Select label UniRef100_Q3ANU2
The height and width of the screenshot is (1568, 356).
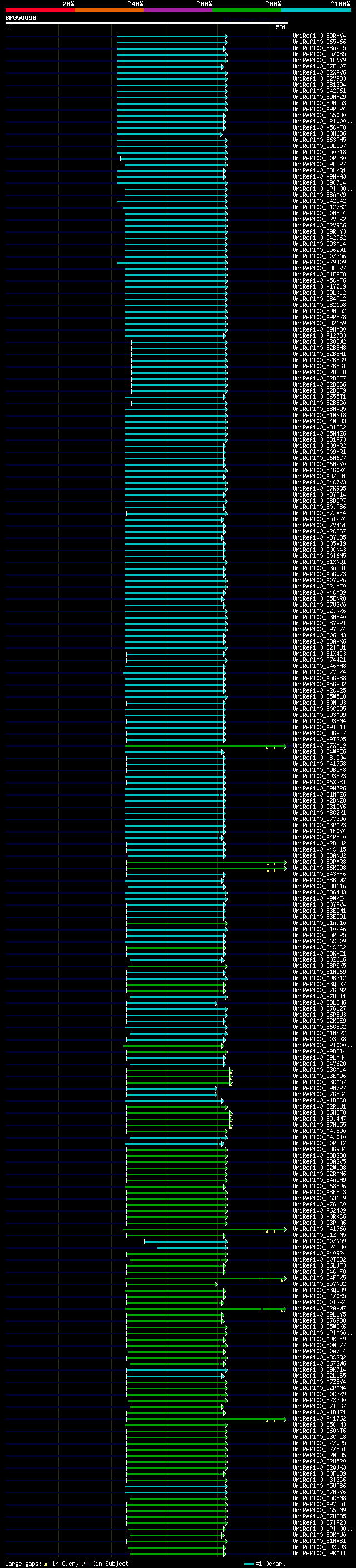tap(319, 856)
